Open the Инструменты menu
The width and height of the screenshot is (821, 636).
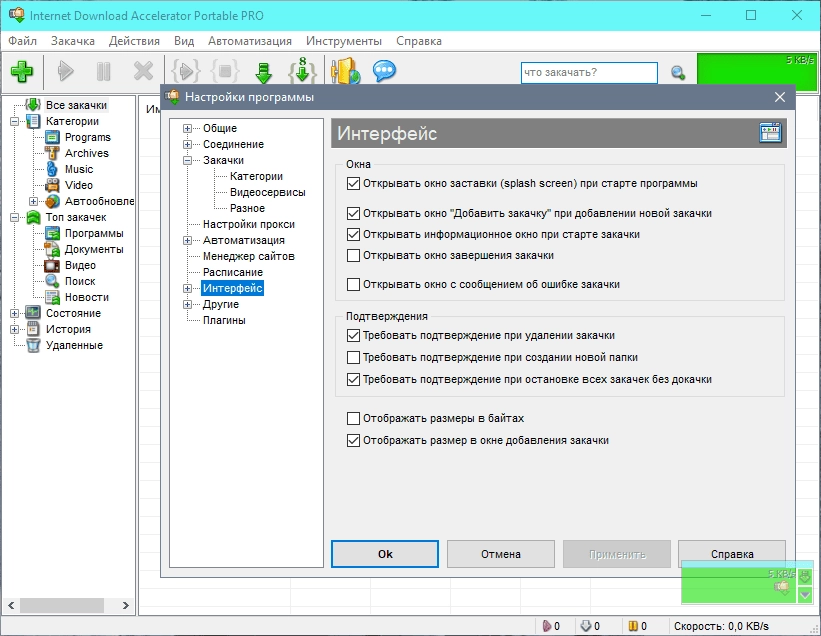[344, 41]
